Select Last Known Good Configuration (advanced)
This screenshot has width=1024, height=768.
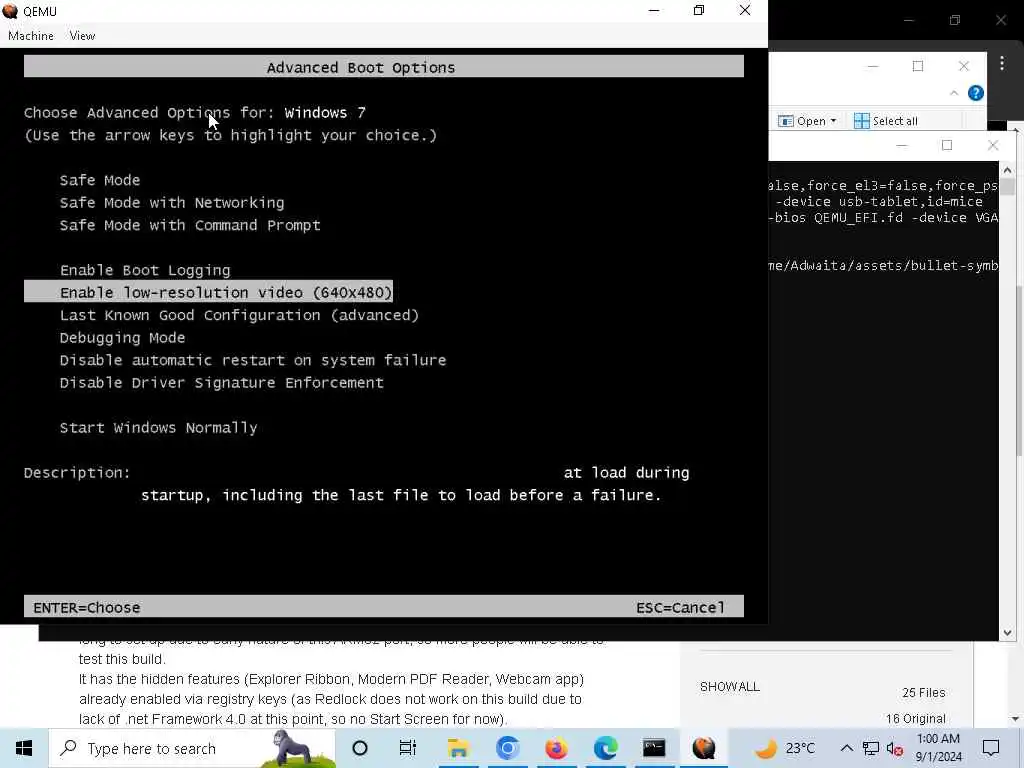239,315
